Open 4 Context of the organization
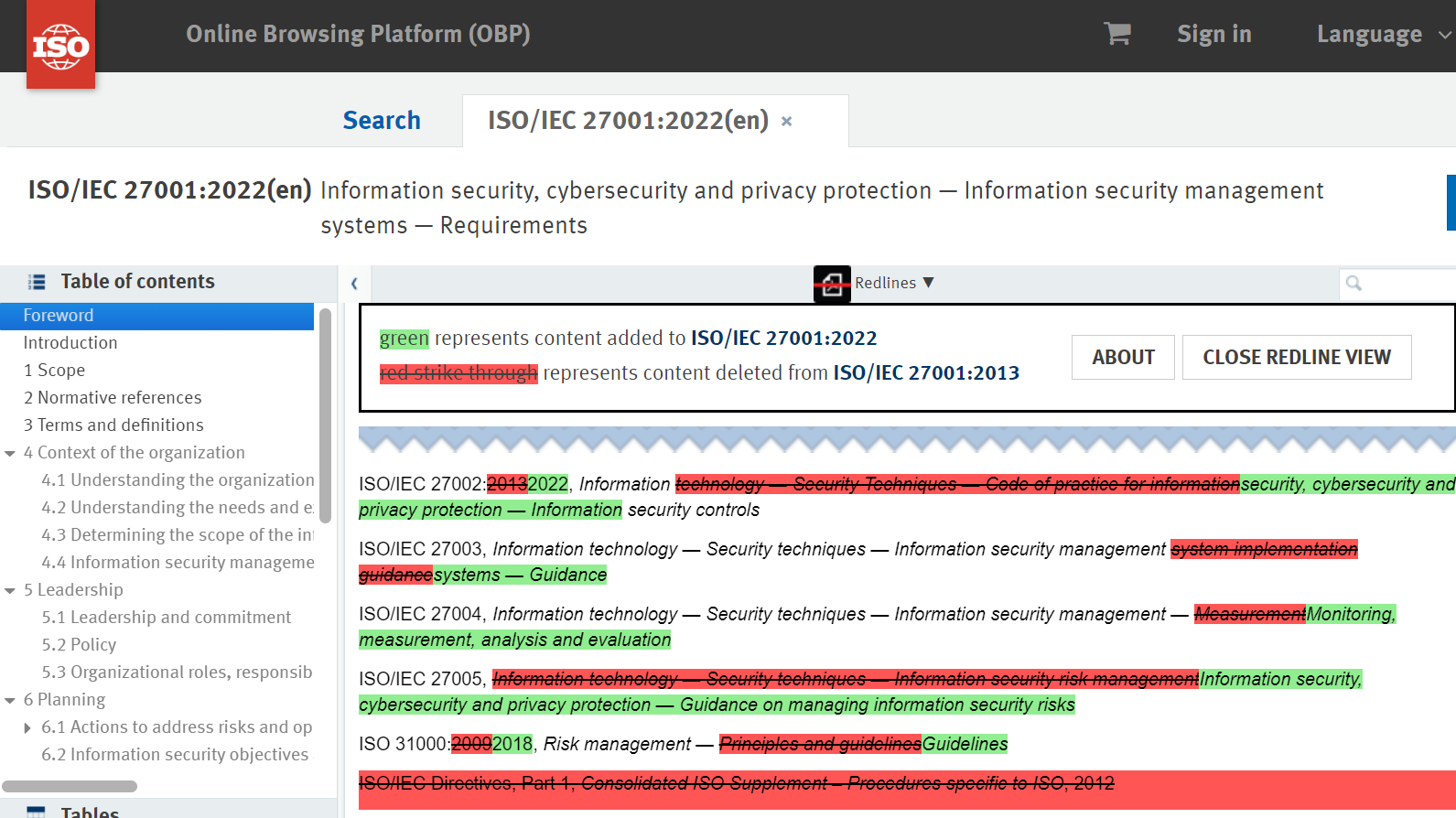This screenshot has width=1456, height=818. click(134, 453)
